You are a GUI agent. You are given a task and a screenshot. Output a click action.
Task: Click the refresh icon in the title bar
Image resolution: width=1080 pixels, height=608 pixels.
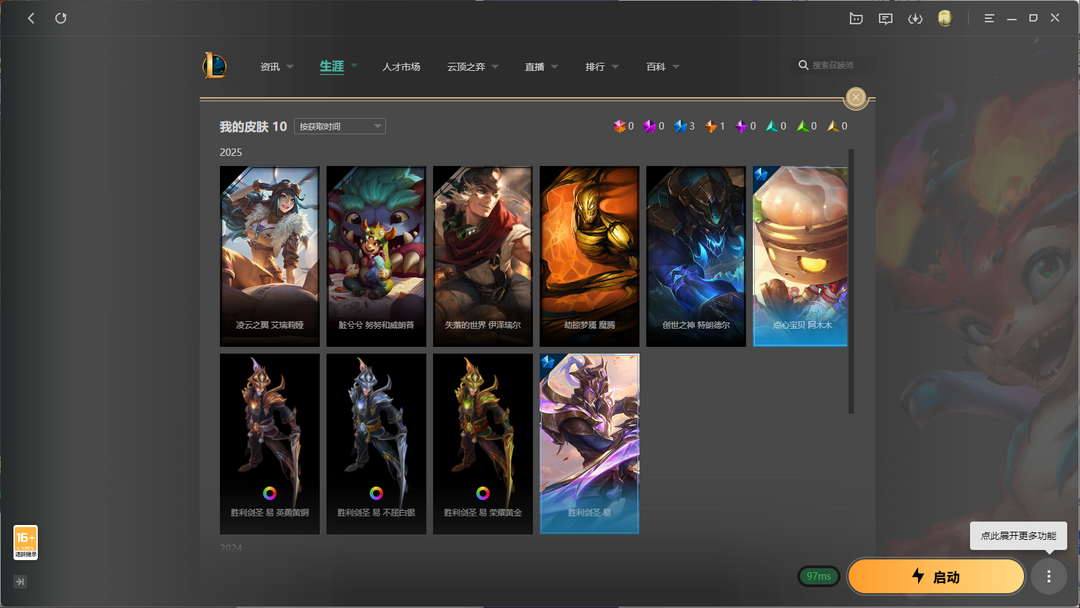[61, 19]
